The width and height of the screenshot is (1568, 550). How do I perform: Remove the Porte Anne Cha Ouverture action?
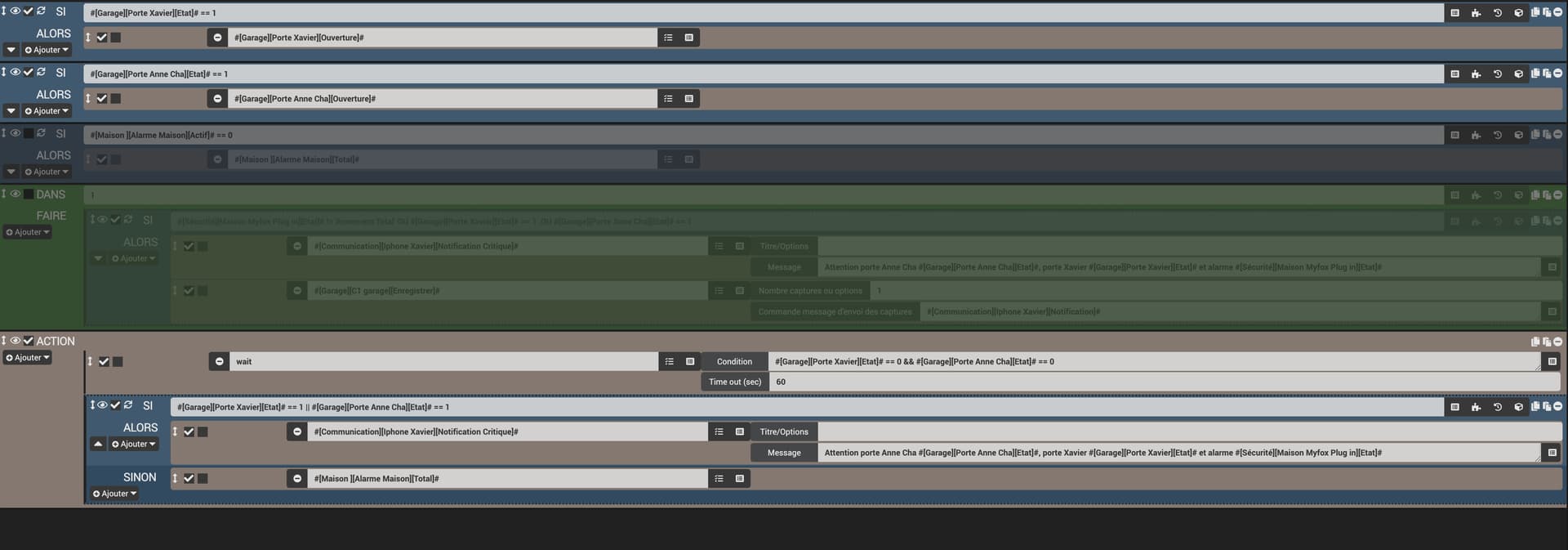click(x=217, y=99)
